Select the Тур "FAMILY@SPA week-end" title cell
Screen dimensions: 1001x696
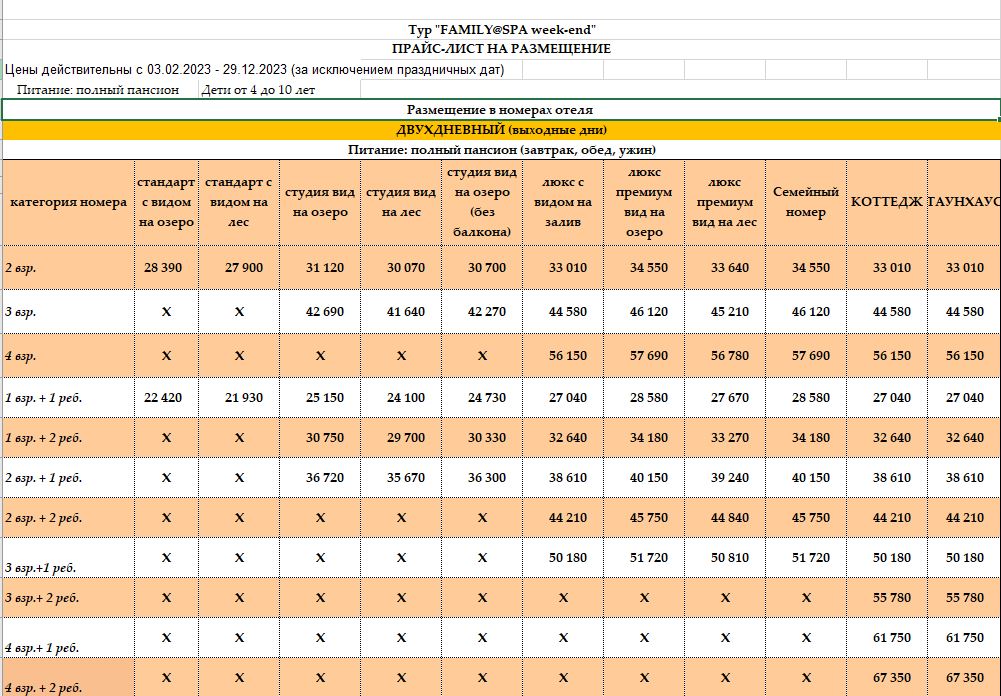(501, 29)
